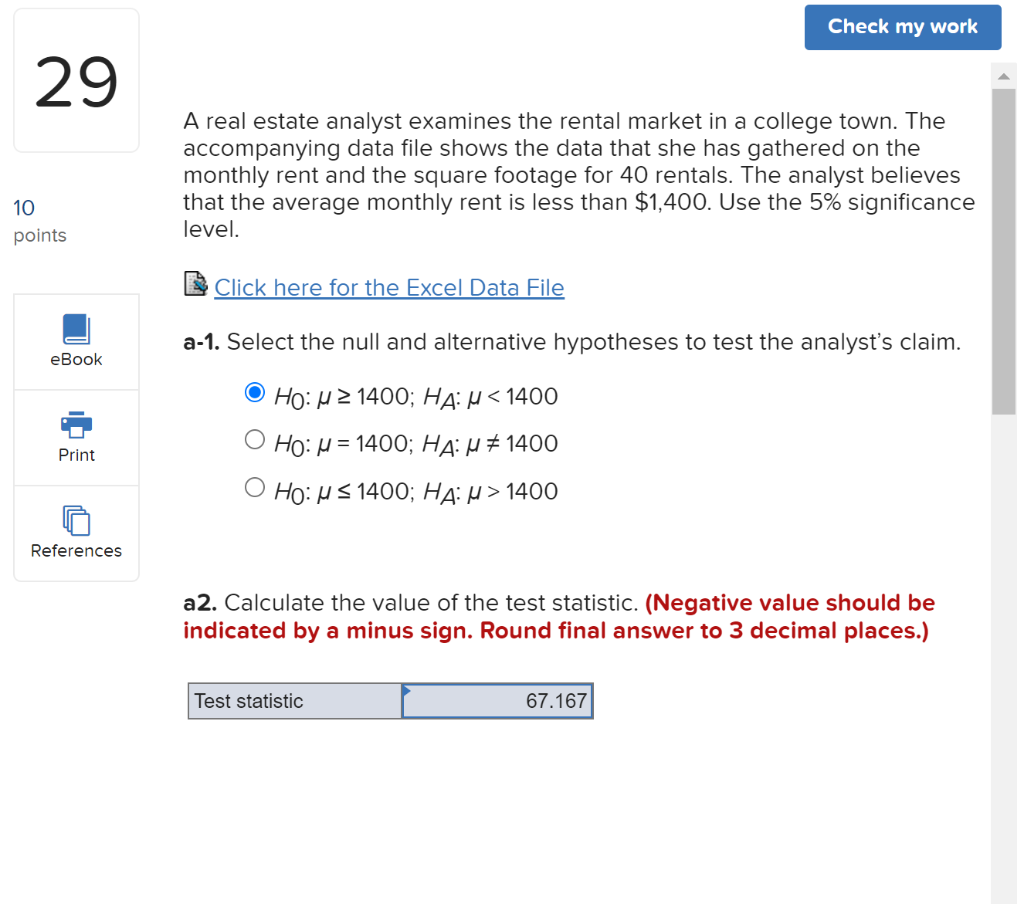Click the "Print" label in the sidebar
This screenshot has height=904, width=1024.
76,455
